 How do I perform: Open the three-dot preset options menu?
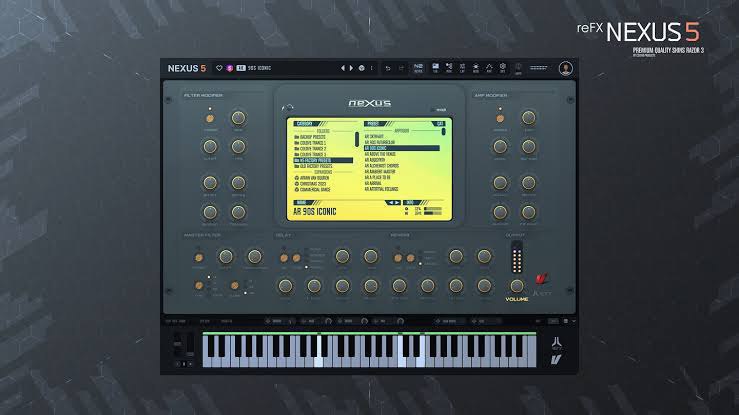[x=372, y=68]
